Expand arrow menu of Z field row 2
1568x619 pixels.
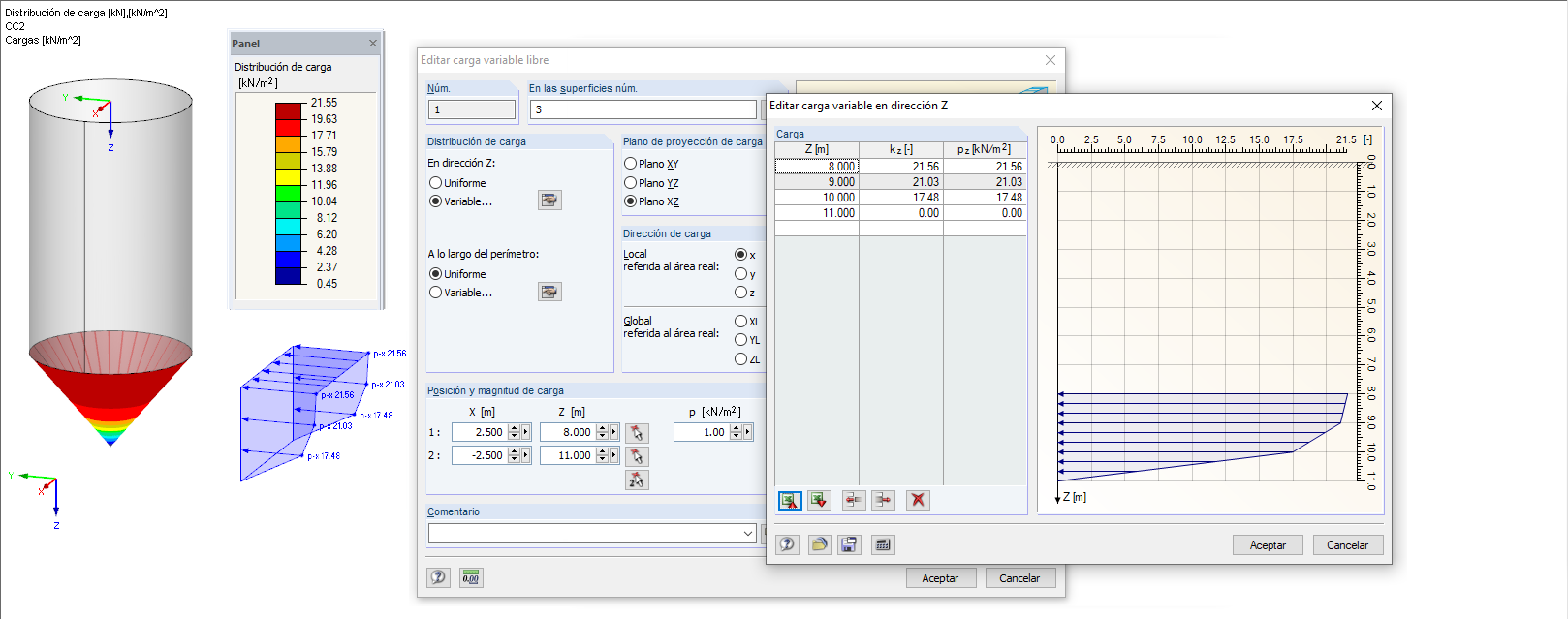point(613,455)
